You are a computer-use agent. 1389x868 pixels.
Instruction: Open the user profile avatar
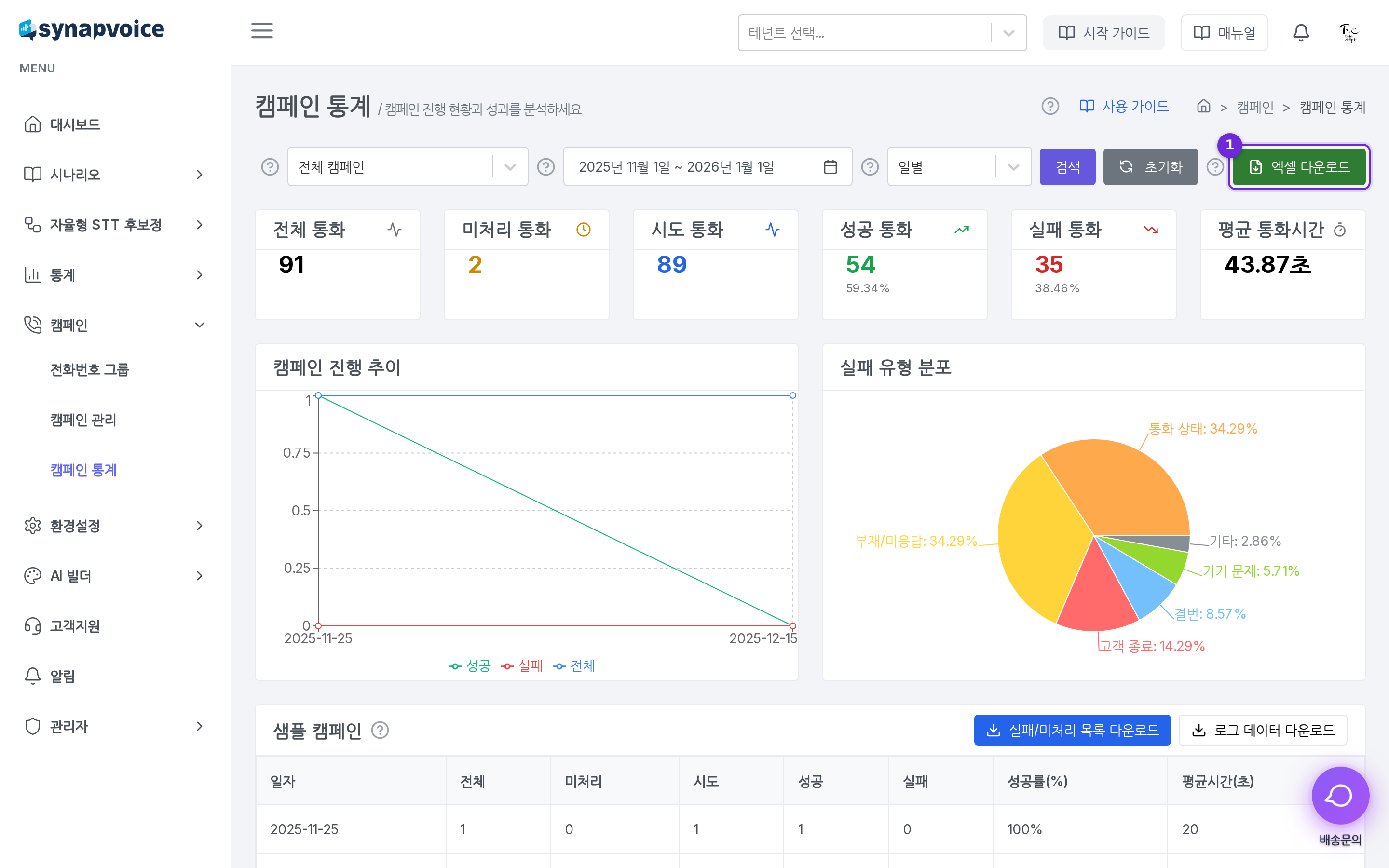click(1349, 33)
